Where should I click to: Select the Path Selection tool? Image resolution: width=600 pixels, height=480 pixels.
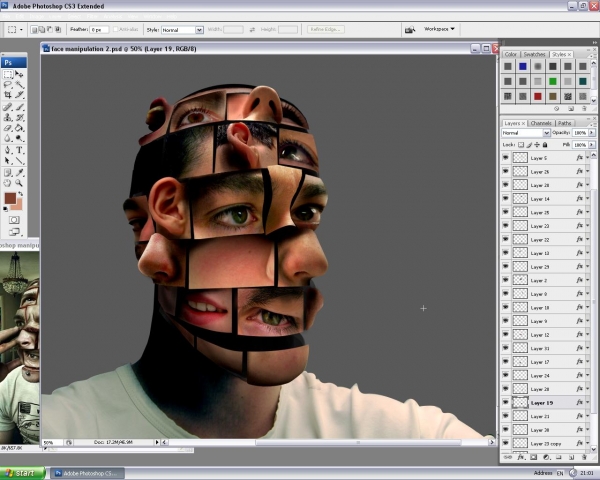8,161
